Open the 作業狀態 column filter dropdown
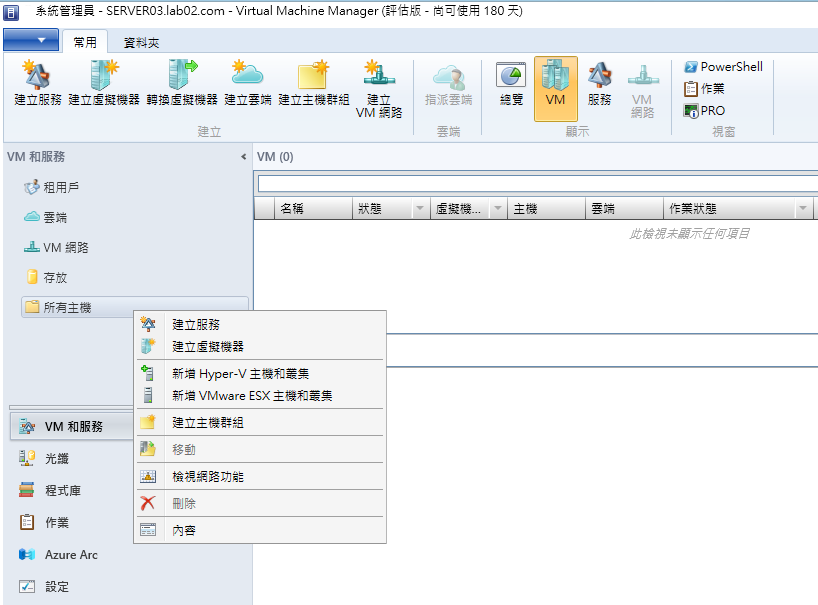Screen dimensions: 818x605 pyautogui.click(x=802, y=210)
